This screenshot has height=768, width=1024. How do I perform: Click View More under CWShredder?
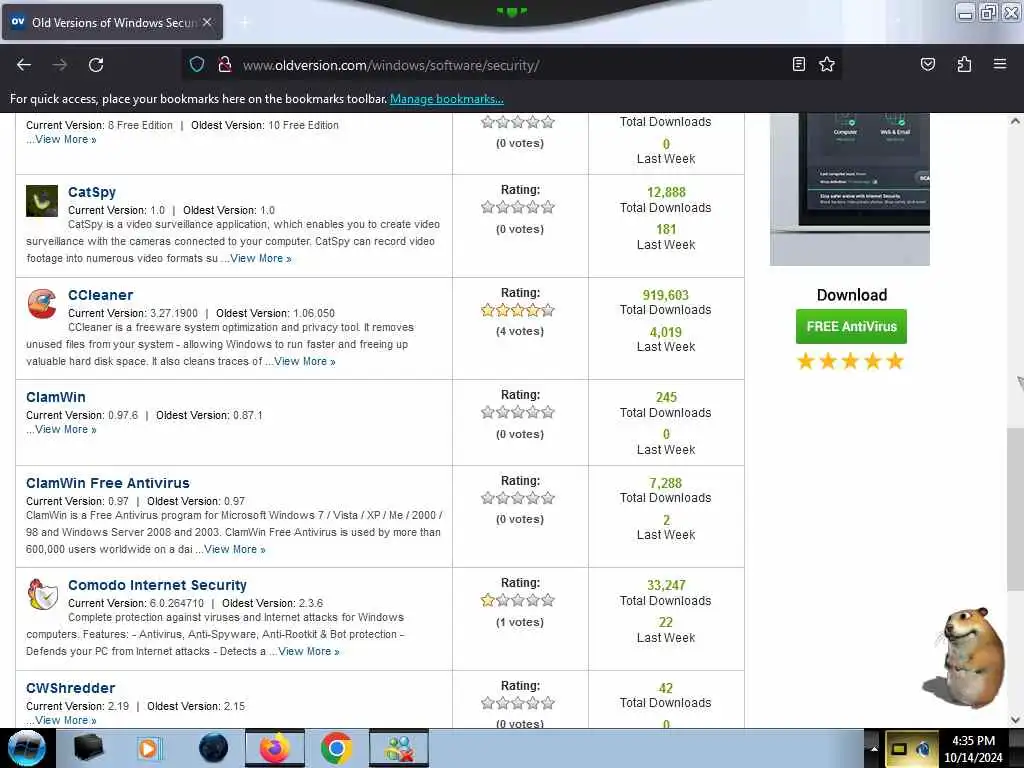click(65, 720)
